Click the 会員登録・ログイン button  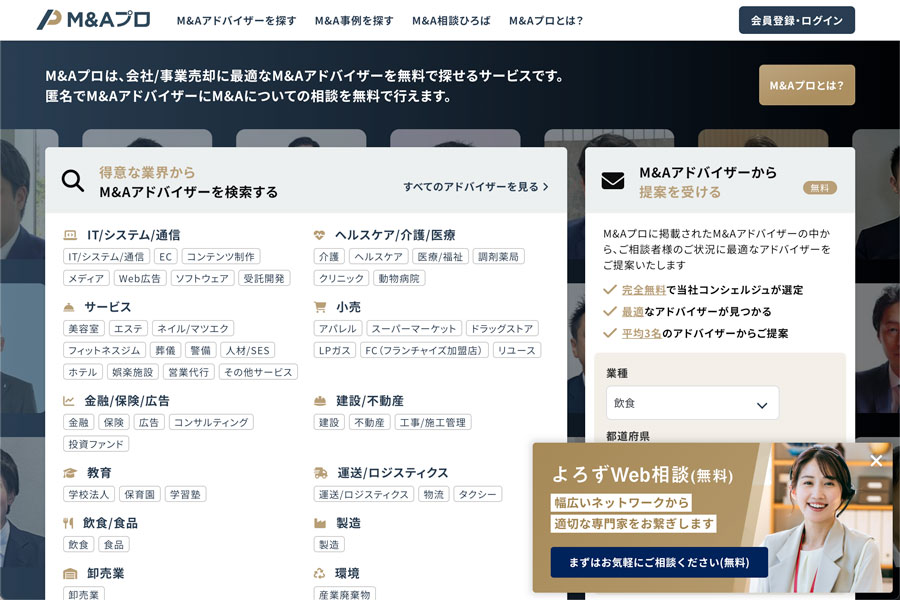pos(797,20)
